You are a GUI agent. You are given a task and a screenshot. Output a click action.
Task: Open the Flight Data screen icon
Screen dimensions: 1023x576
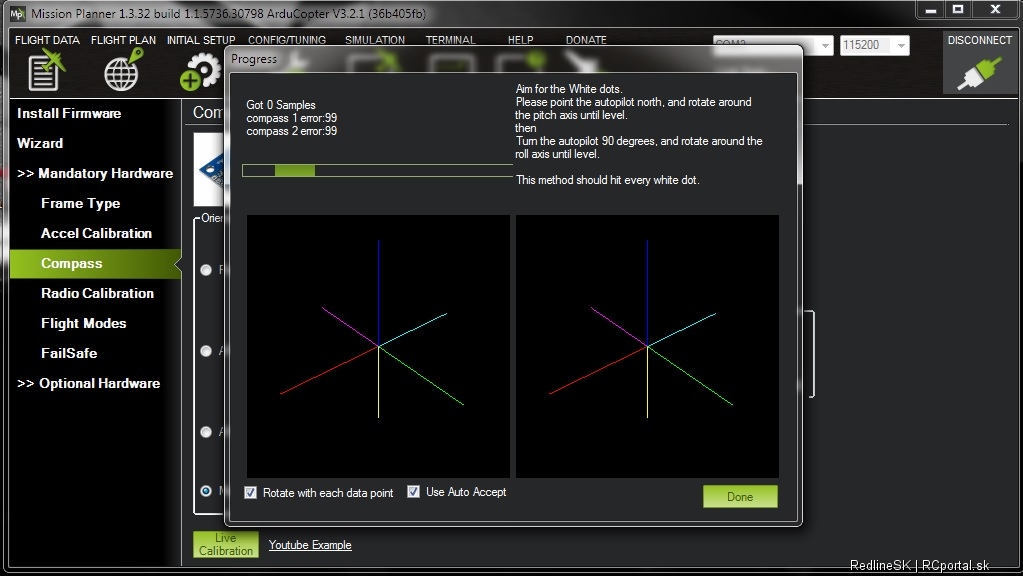[x=46, y=70]
